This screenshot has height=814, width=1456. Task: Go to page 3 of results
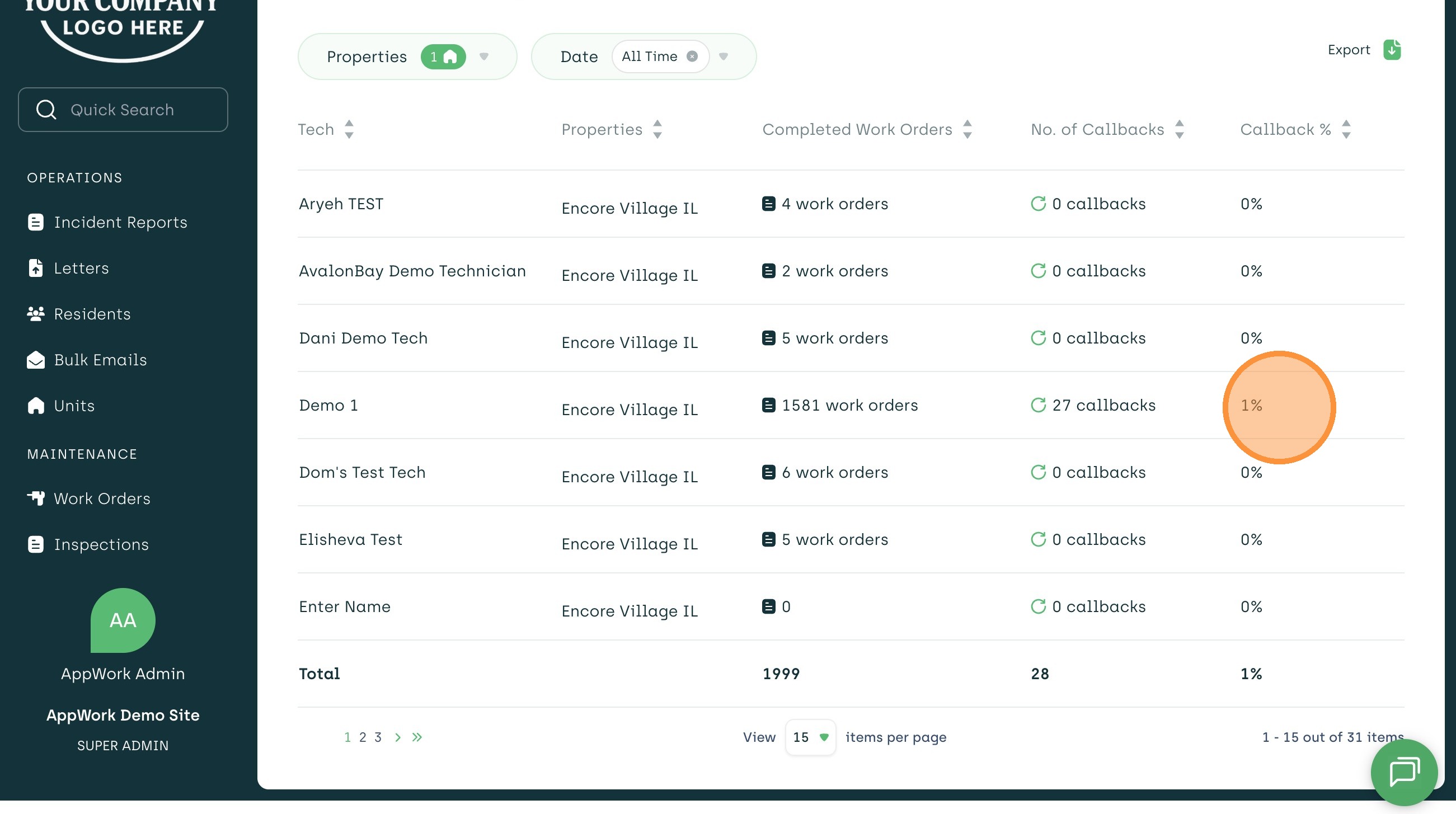(378, 737)
